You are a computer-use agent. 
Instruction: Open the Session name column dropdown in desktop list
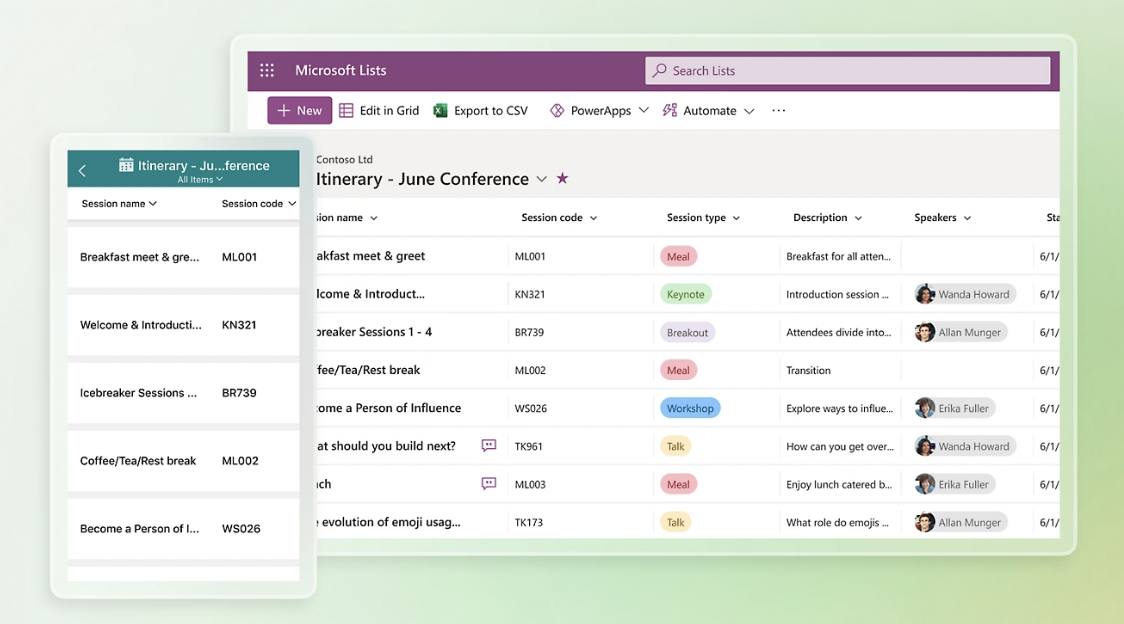[x=373, y=218]
